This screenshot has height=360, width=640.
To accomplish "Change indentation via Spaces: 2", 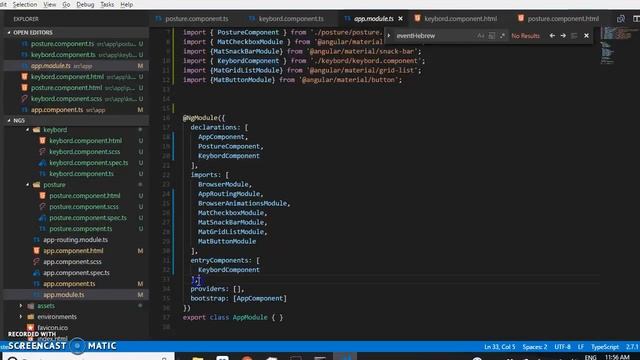I will click(x=535, y=347).
